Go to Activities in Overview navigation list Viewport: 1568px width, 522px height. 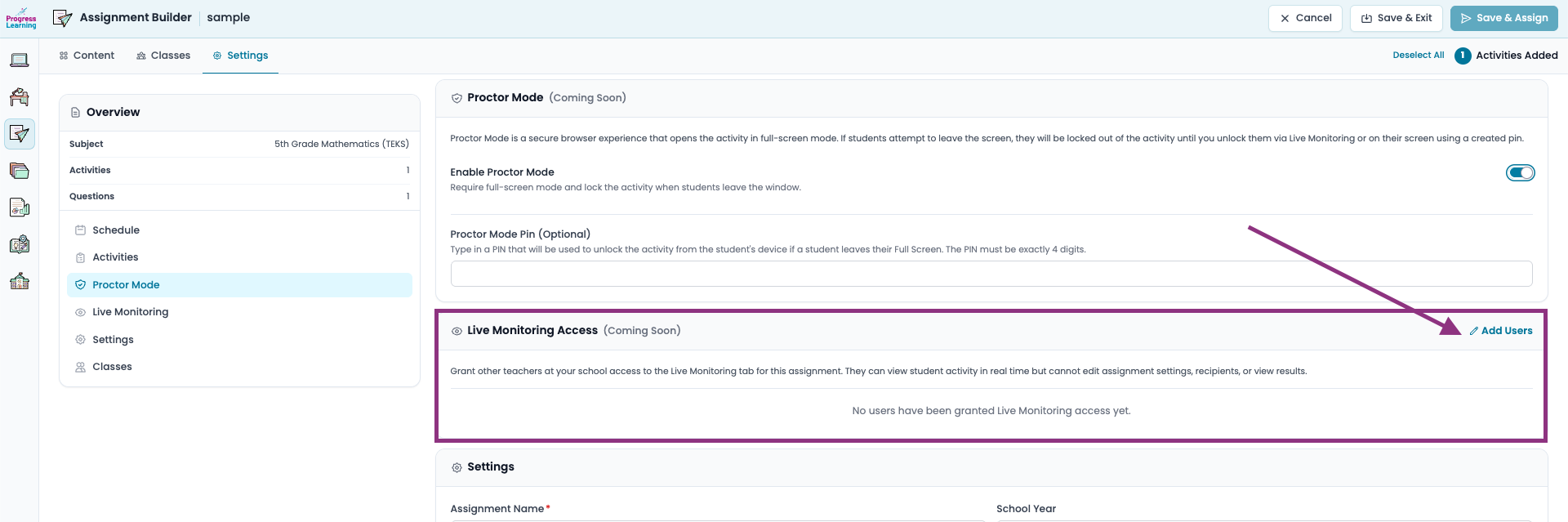239,257
